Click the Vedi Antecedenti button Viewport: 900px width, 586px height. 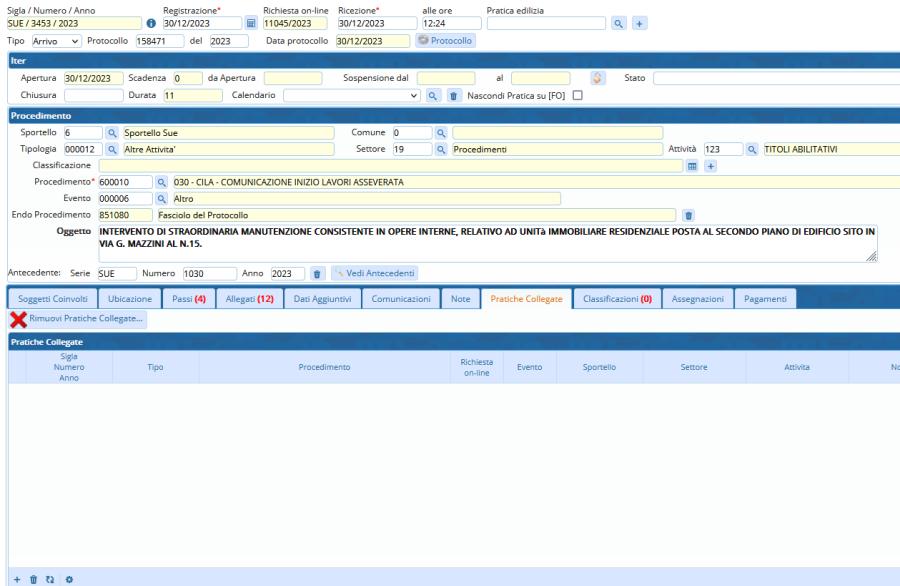[x=375, y=273]
